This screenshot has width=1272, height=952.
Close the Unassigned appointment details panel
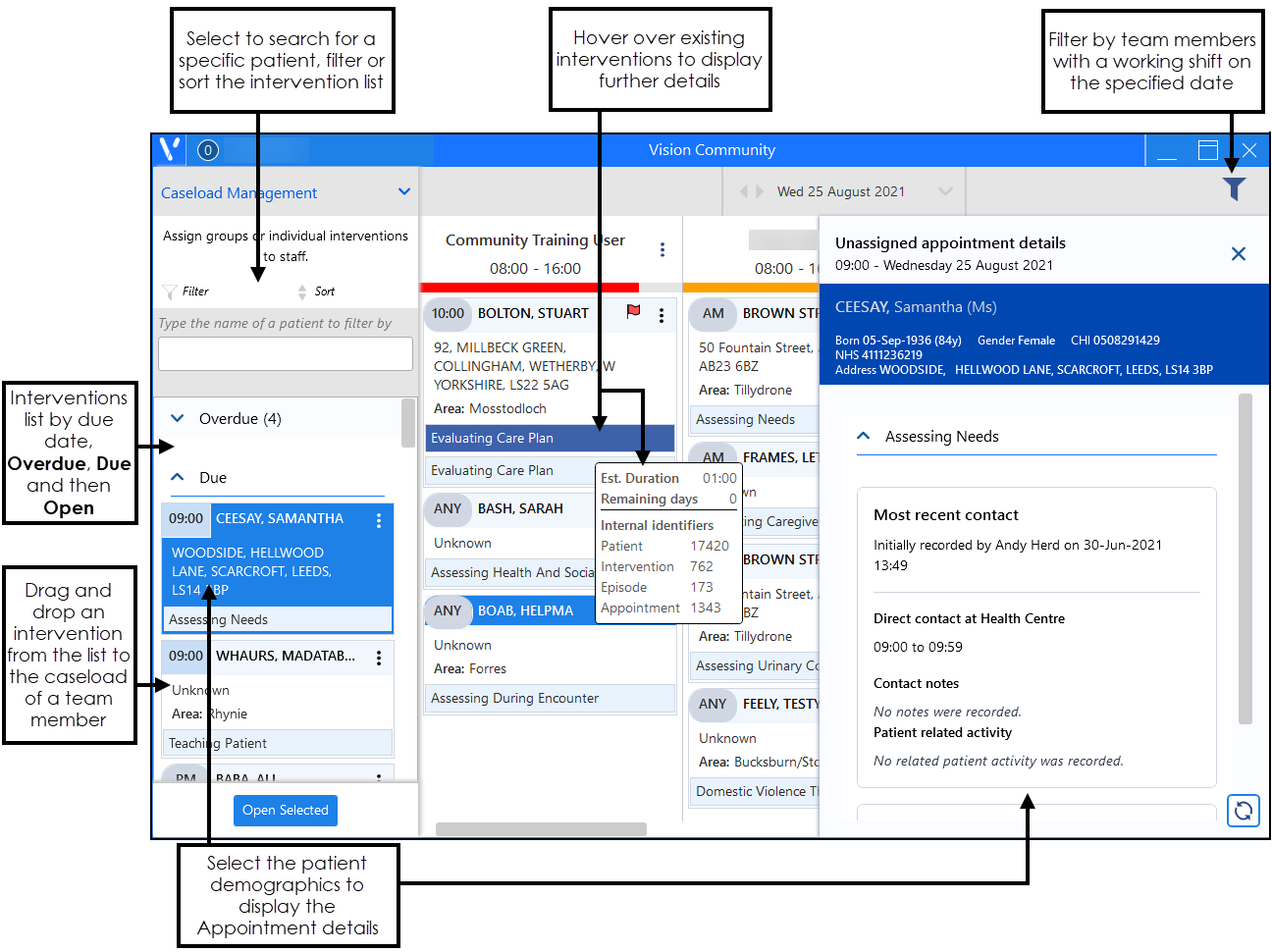point(1239,254)
